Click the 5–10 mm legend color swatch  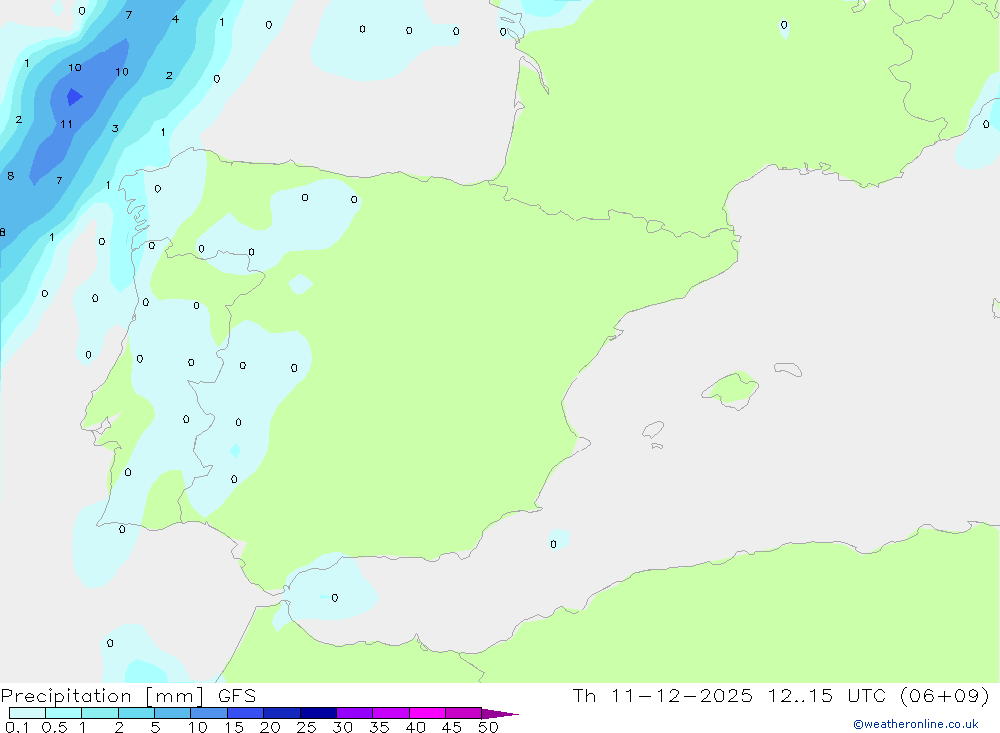click(x=173, y=713)
